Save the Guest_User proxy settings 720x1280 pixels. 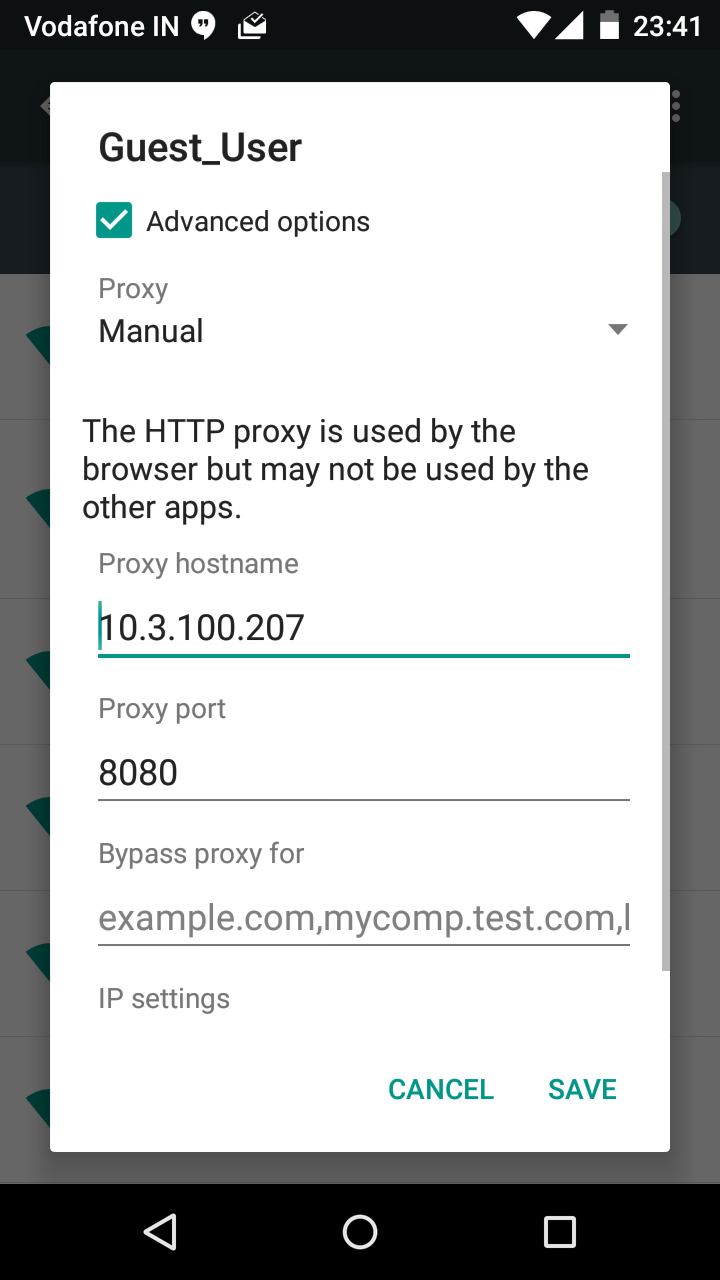(582, 1089)
